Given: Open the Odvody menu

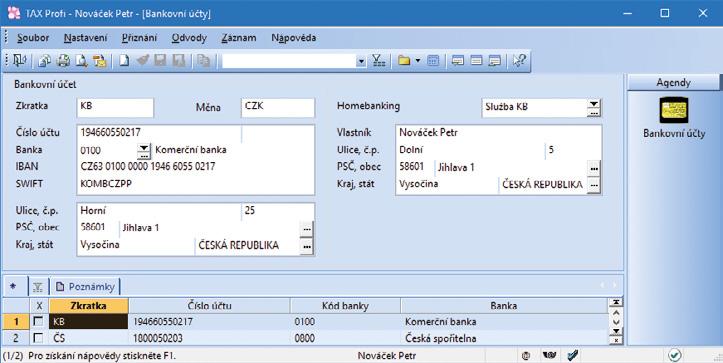Looking at the screenshot, I should (189, 38).
